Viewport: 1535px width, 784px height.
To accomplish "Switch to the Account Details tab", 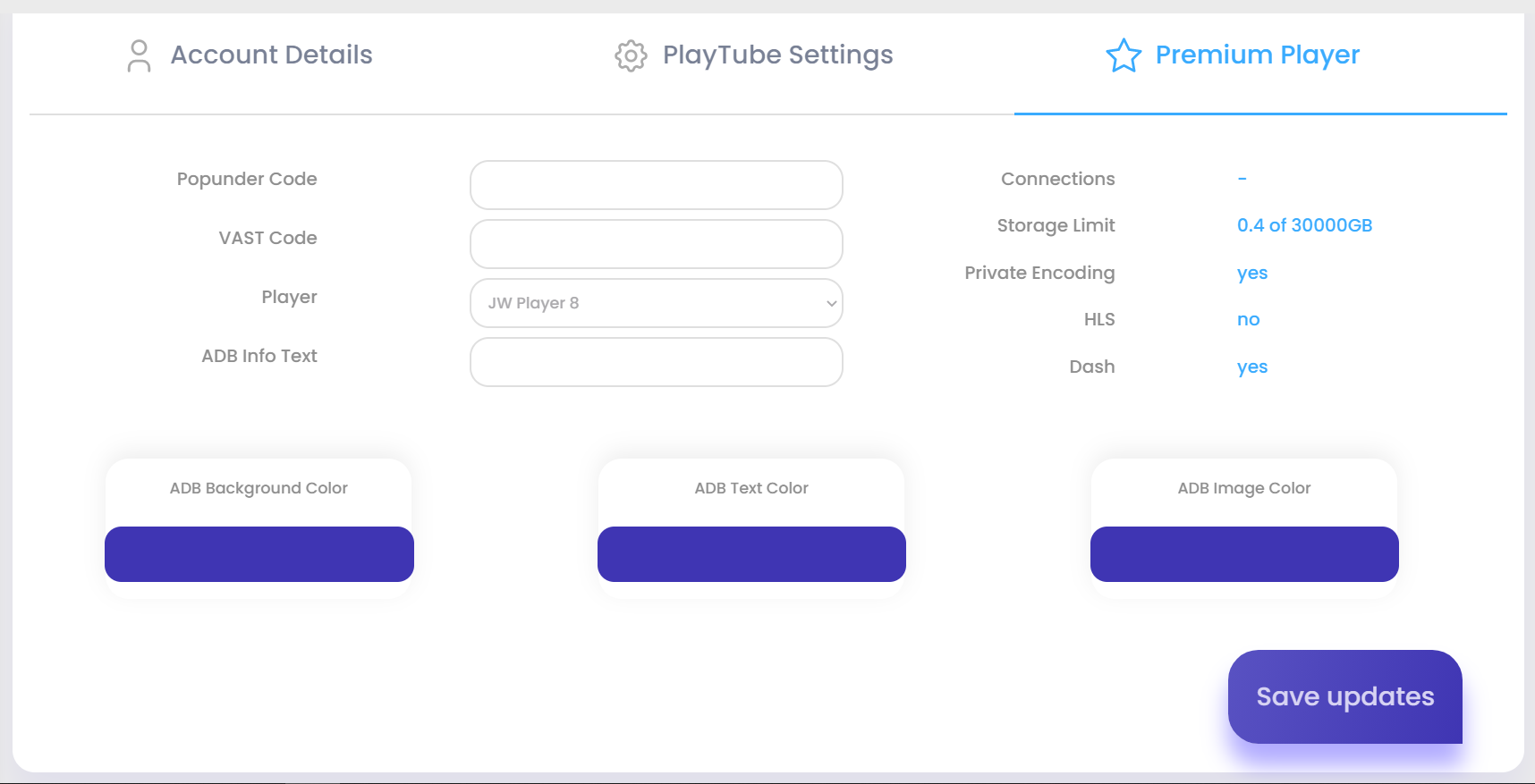I will (x=271, y=55).
